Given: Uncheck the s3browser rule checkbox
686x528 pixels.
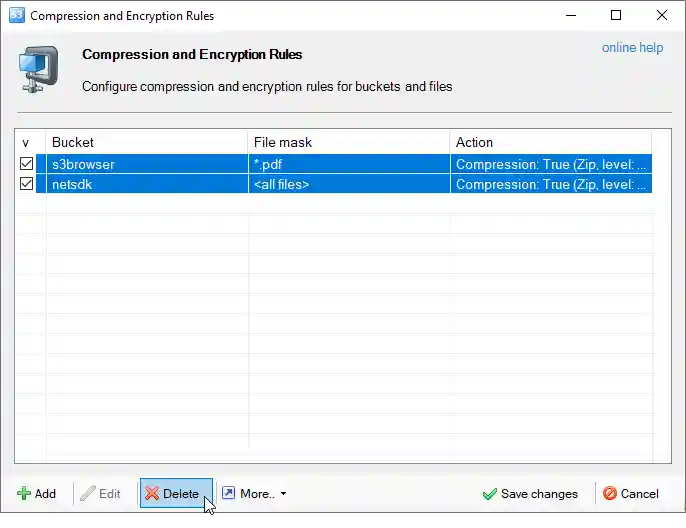Looking at the screenshot, I should tap(27, 164).
